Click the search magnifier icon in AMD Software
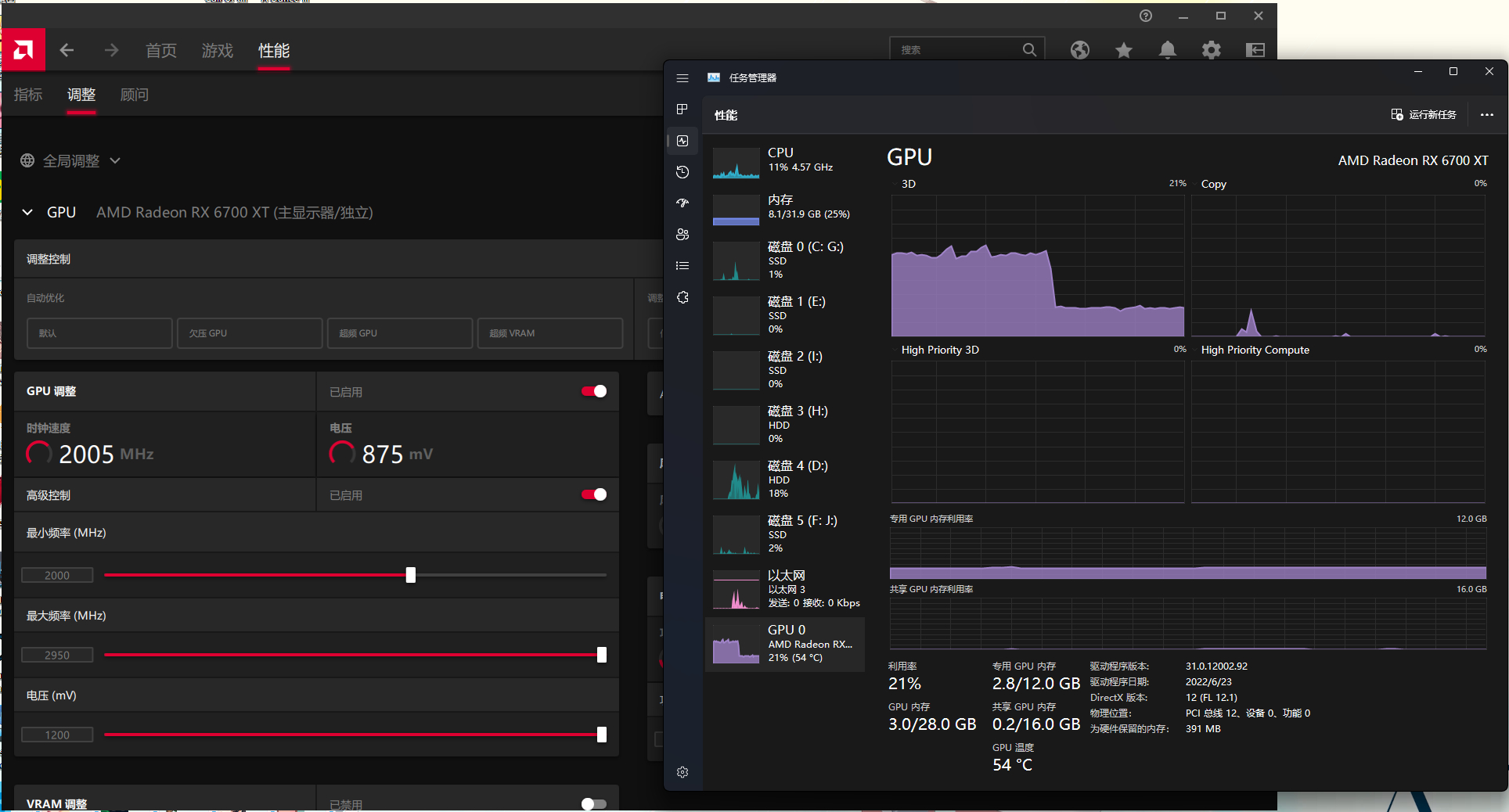The image size is (1509, 812). (x=1029, y=49)
